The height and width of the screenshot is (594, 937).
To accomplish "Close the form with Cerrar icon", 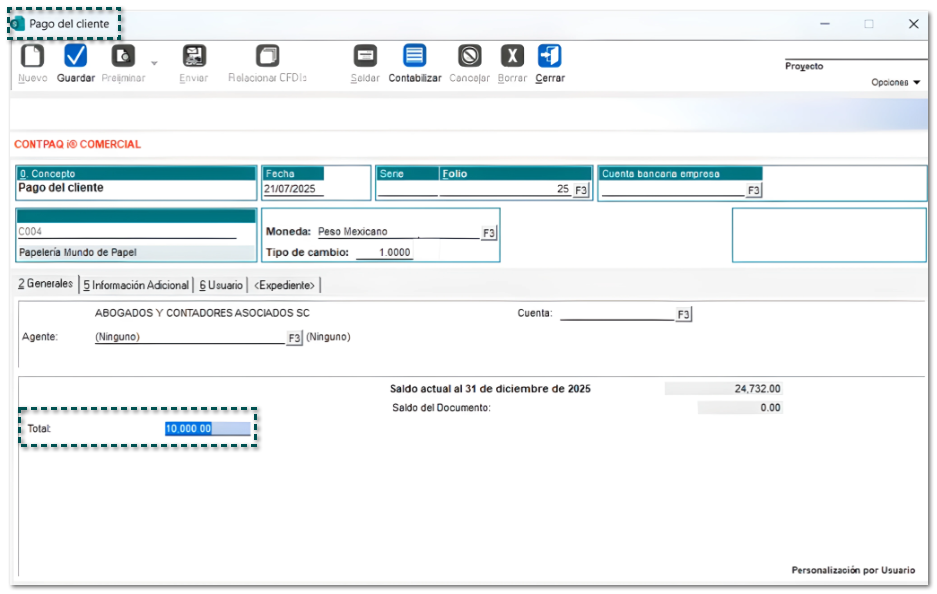I will 549,56.
